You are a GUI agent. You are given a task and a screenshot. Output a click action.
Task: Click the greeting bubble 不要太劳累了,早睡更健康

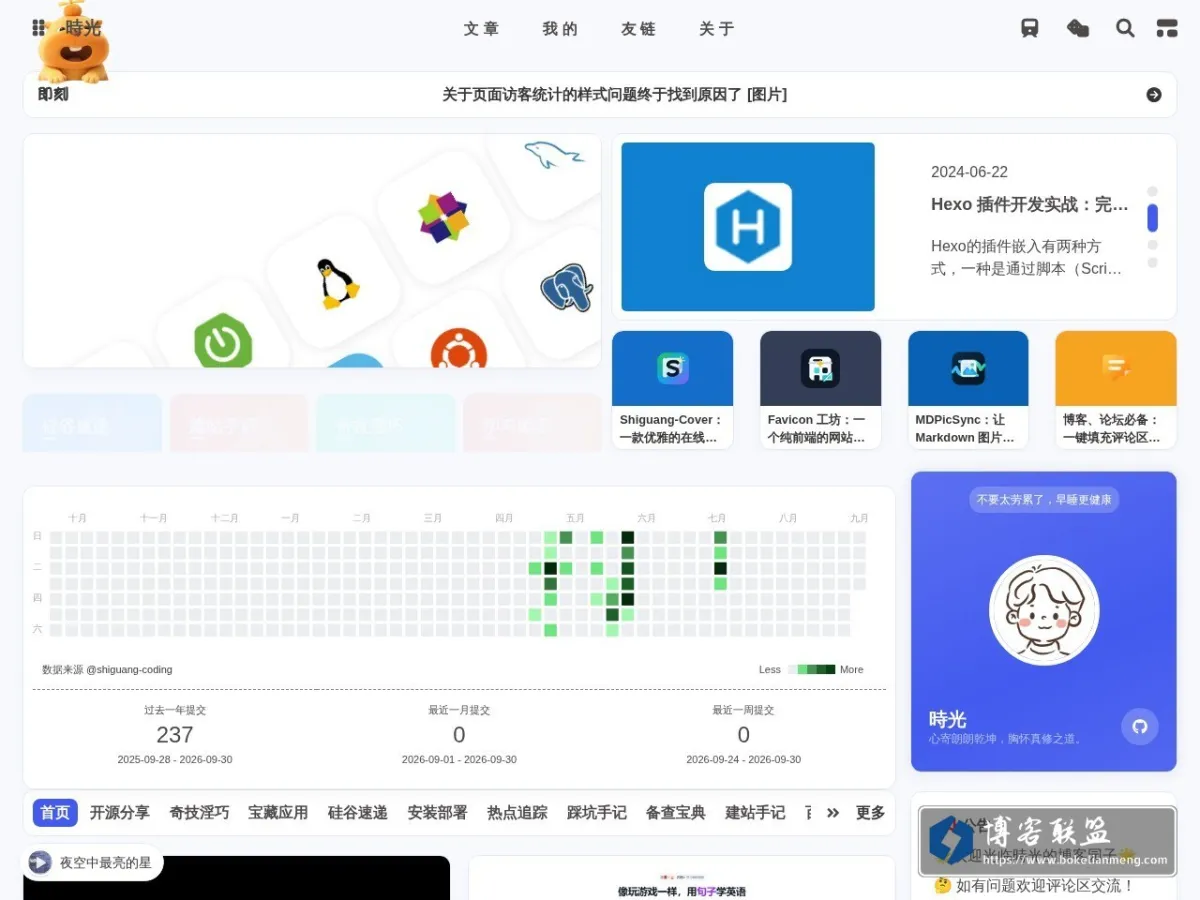click(1044, 499)
